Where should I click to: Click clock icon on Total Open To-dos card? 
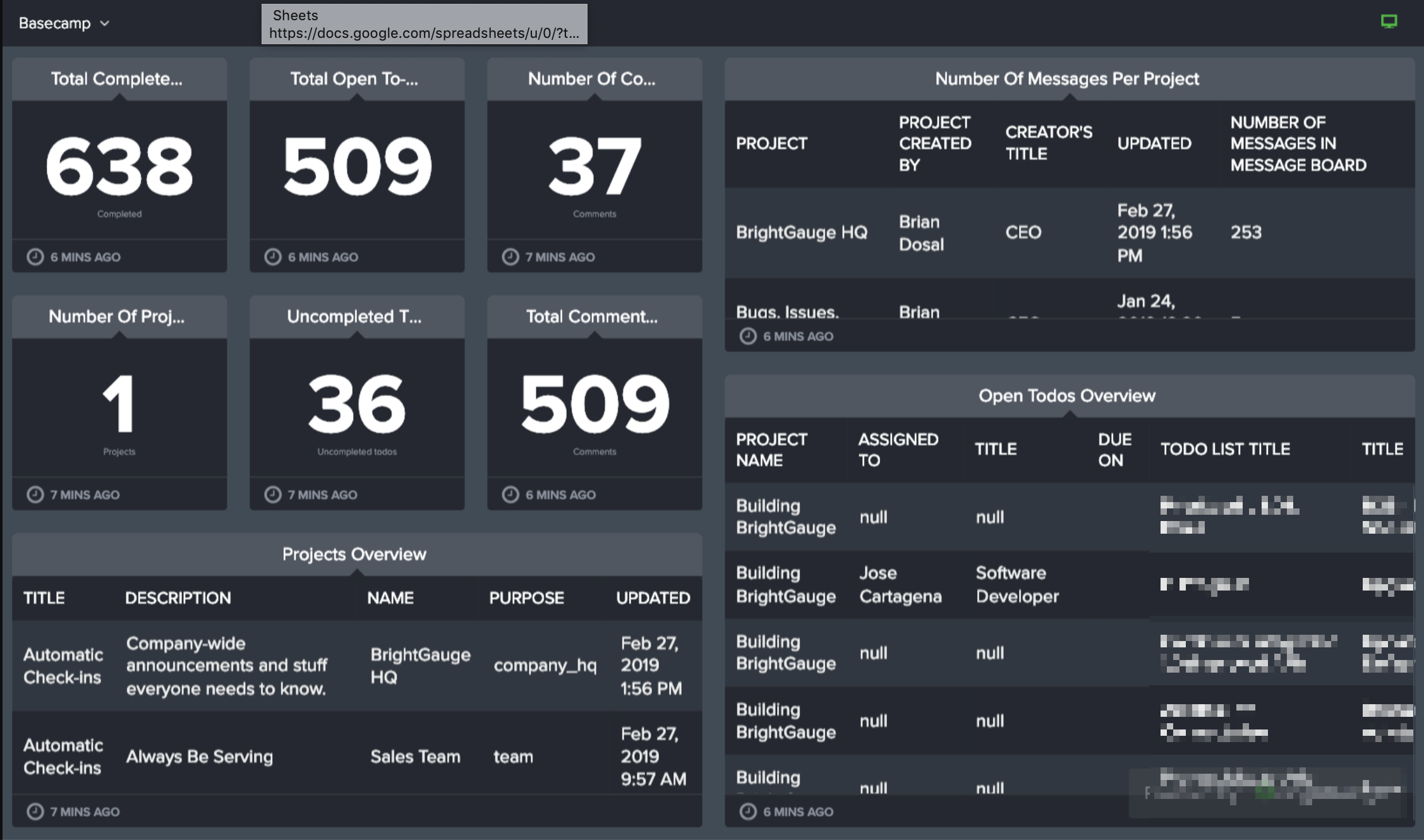pyautogui.click(x=273, y=256)
